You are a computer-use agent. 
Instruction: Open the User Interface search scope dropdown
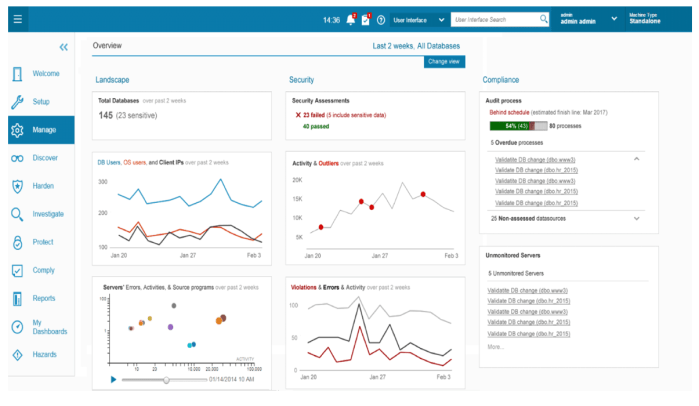pos(419,19)
